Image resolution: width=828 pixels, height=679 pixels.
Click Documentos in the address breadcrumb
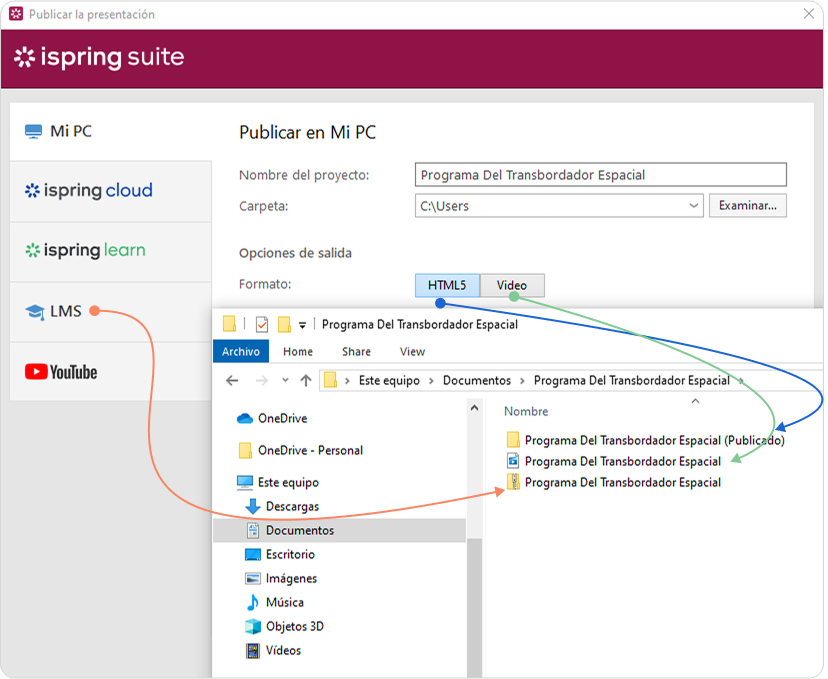(477, 381)
